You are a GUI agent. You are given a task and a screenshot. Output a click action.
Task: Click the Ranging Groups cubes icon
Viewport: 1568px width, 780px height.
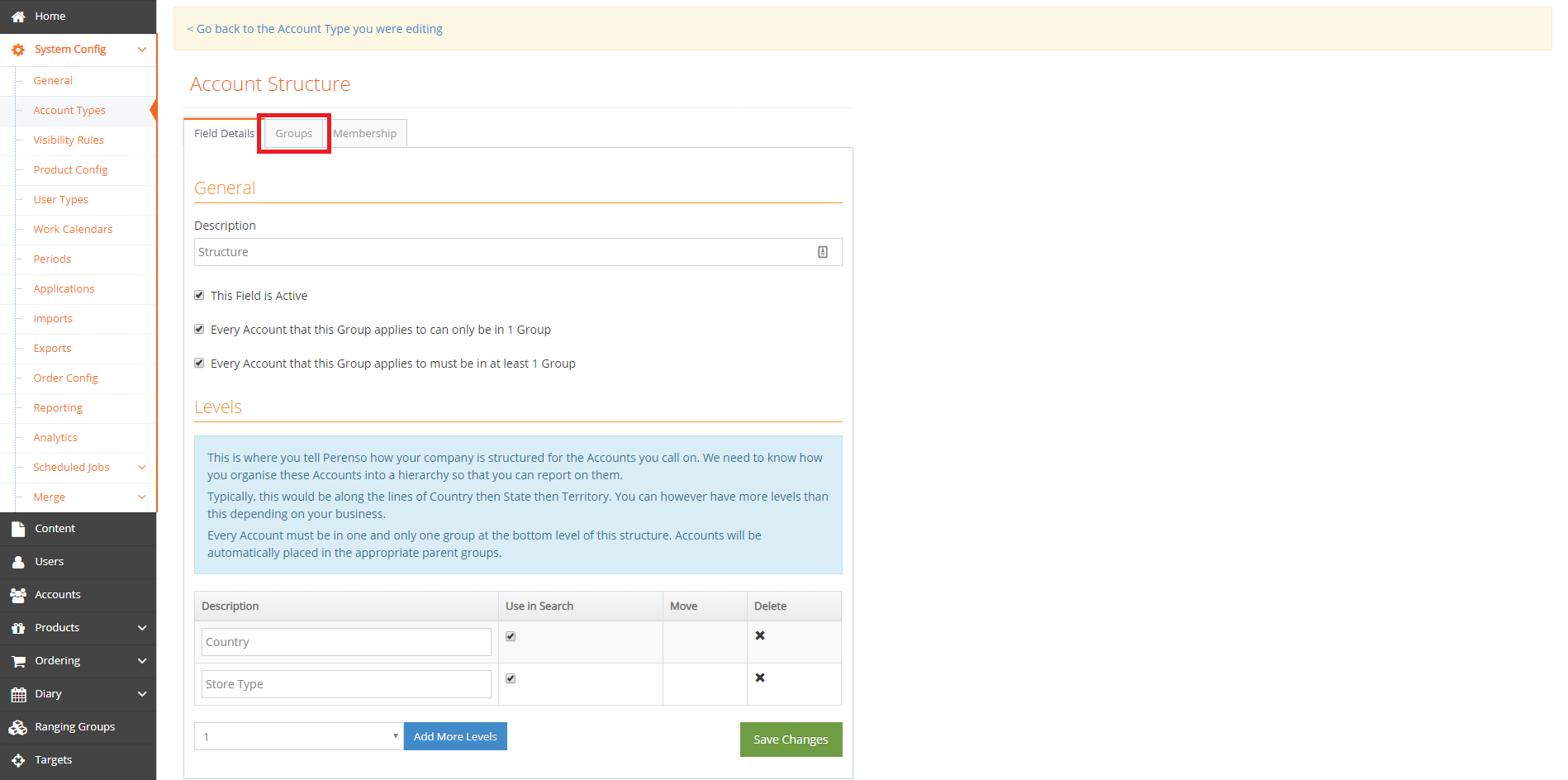coord(18,727)
